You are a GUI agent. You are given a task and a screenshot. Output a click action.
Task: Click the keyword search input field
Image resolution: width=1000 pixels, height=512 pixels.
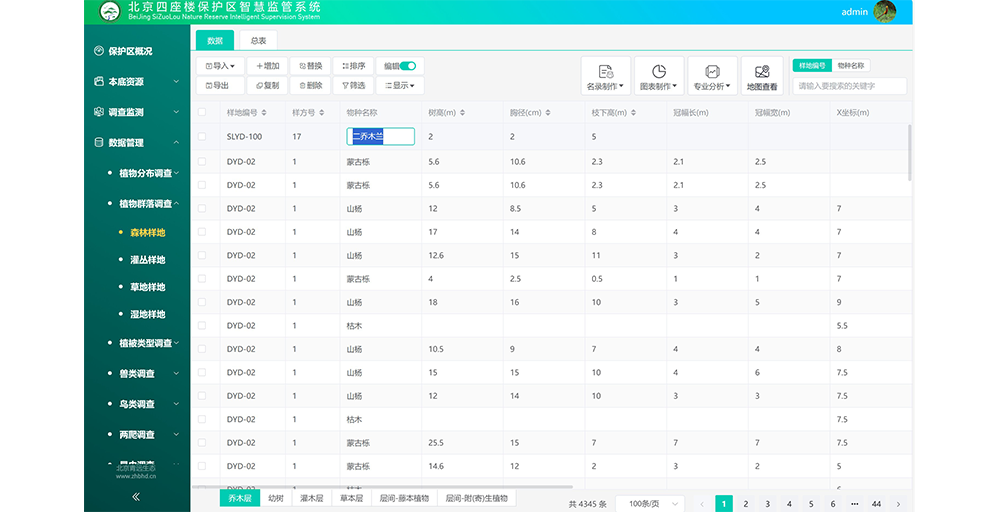[x=849, y=86]
